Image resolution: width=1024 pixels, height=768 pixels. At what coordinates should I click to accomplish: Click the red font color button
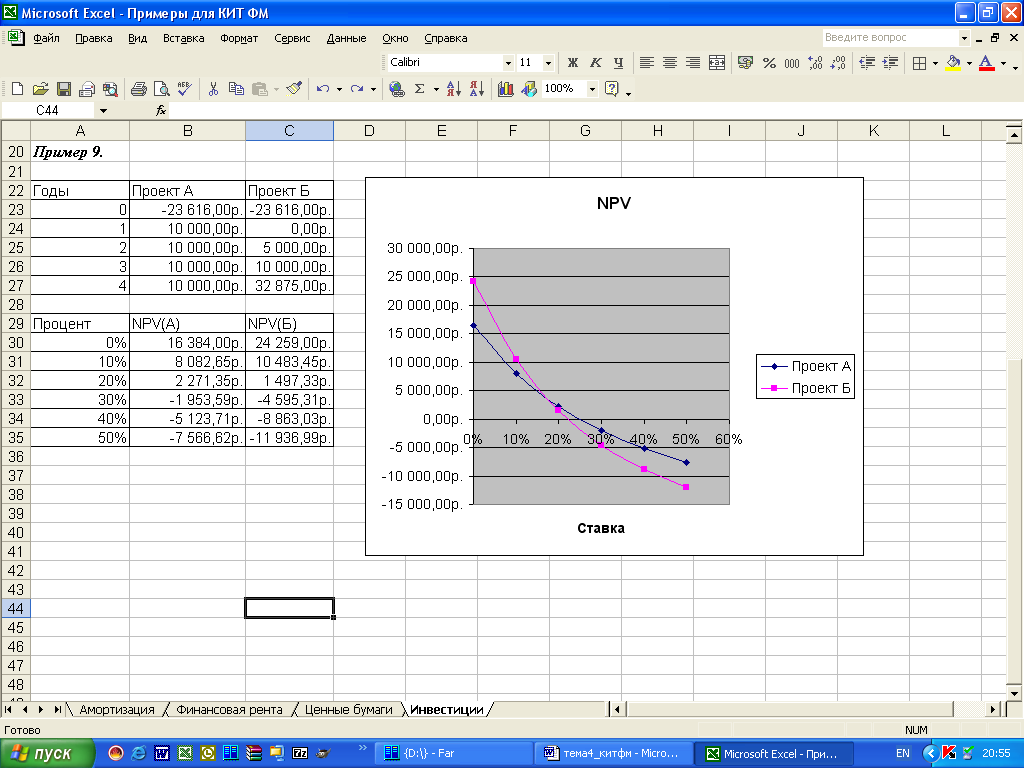987,63
